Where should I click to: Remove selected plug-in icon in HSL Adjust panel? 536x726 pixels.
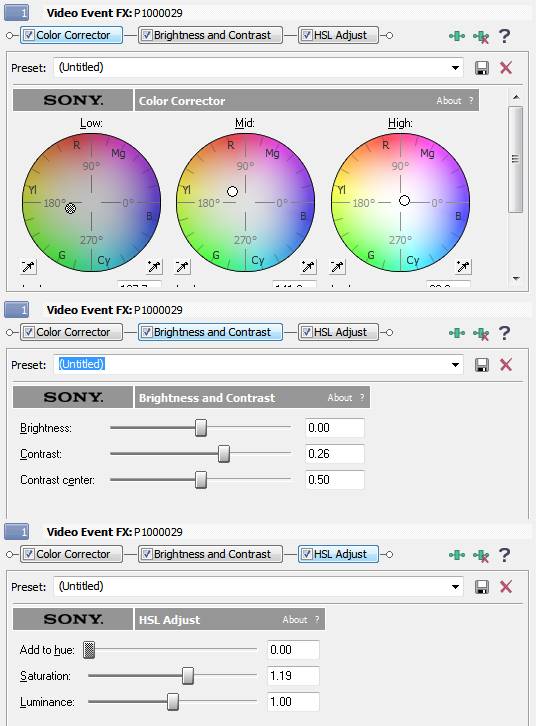point(481,555)
